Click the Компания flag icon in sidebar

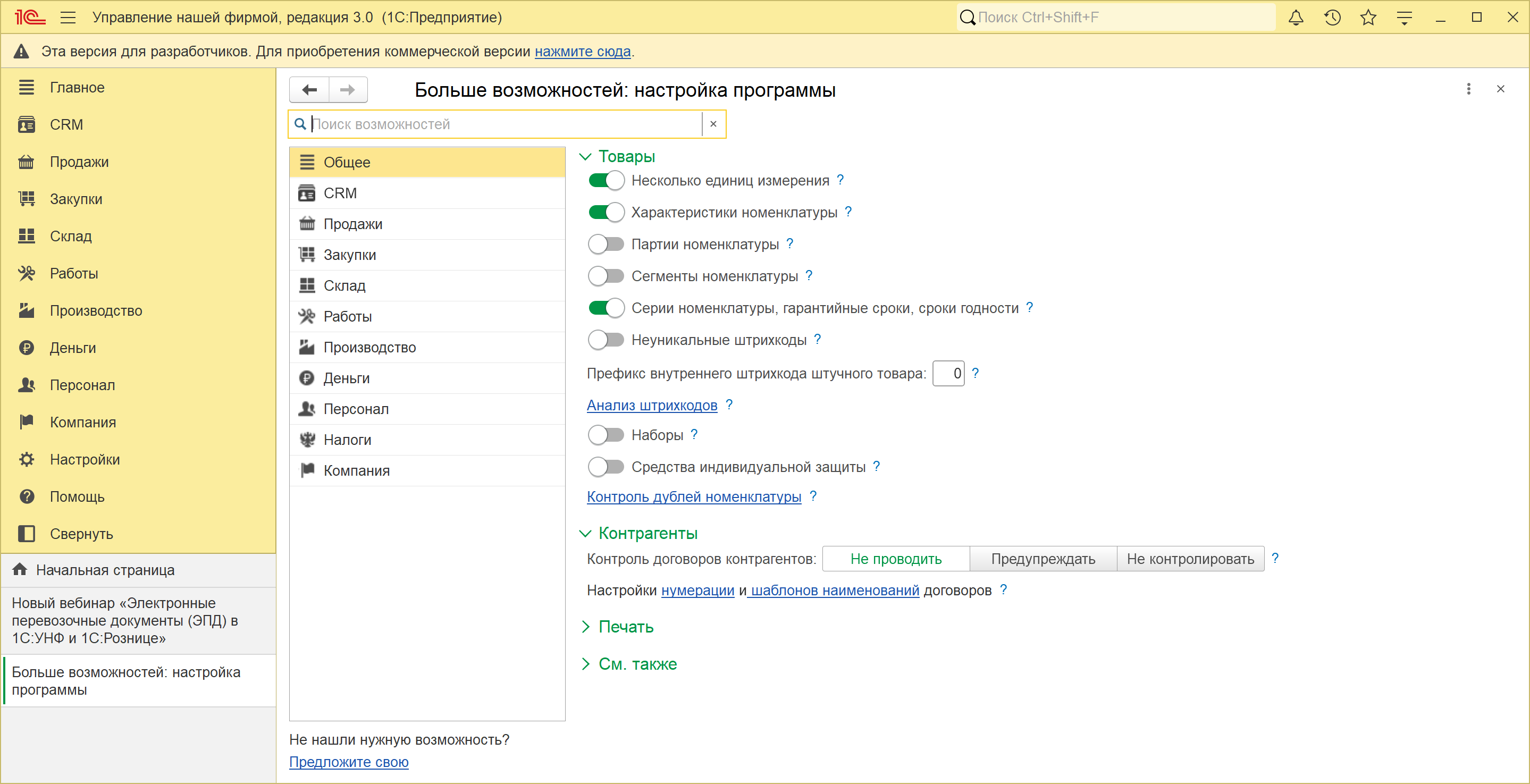point(26,422)
